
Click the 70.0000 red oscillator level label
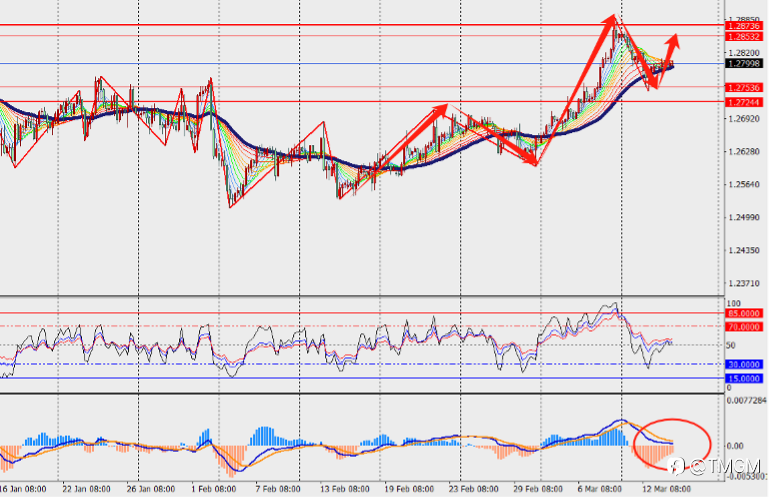(x=743, y=327)
